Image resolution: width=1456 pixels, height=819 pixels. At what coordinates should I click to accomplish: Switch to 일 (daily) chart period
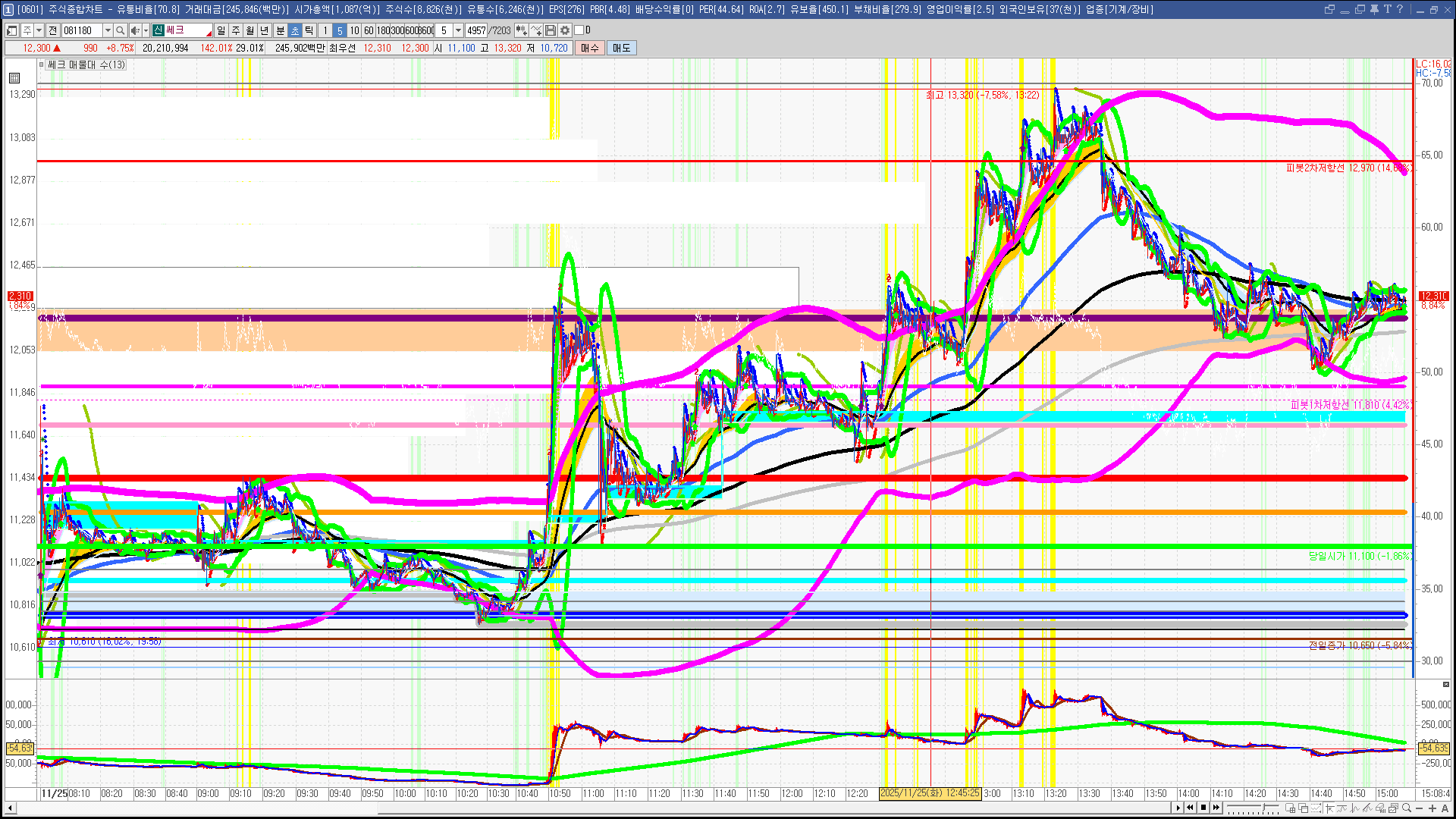pyautogui.click(x=221, y=30)
